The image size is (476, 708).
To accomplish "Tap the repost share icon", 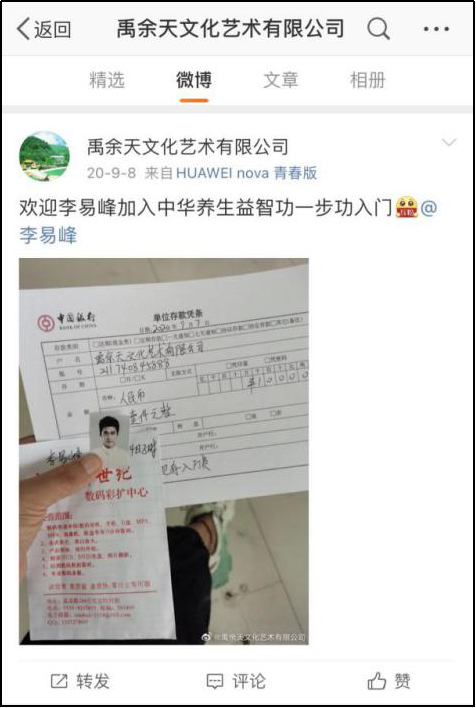I will pyautogui.click(x=59, y=681).
